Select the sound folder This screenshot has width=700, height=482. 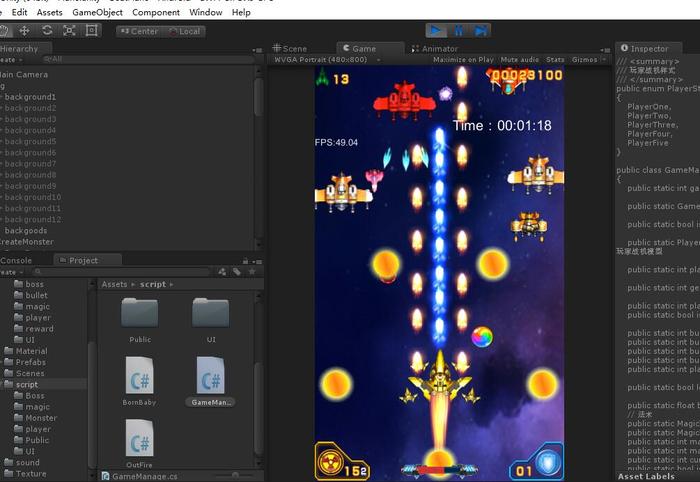pyautogui.click(x=22, y=462)
